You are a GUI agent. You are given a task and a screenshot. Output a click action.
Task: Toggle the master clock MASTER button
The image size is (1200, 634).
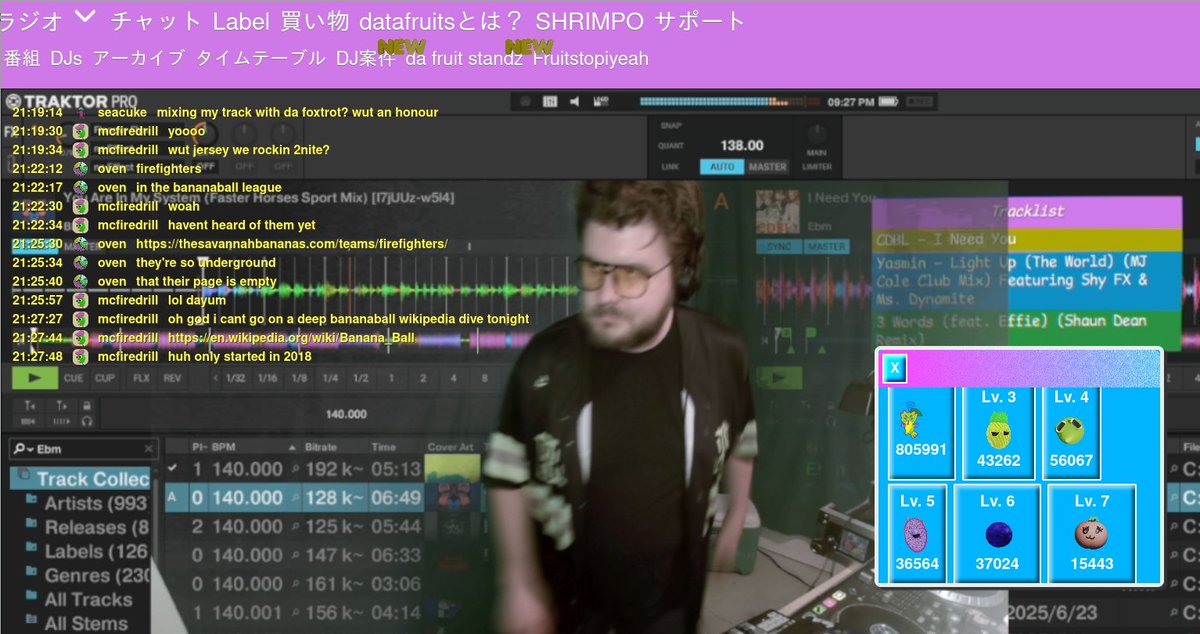[768, 167]
